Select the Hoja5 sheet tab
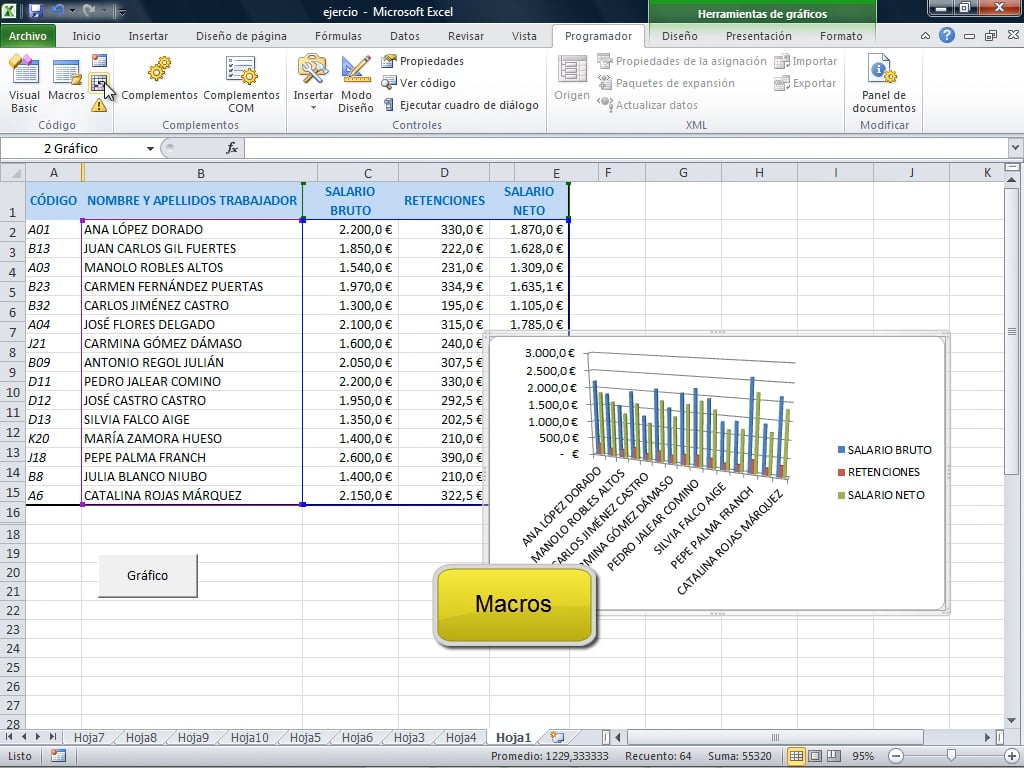The width and height of the screenshot is (1024, 768). (305, 738)
